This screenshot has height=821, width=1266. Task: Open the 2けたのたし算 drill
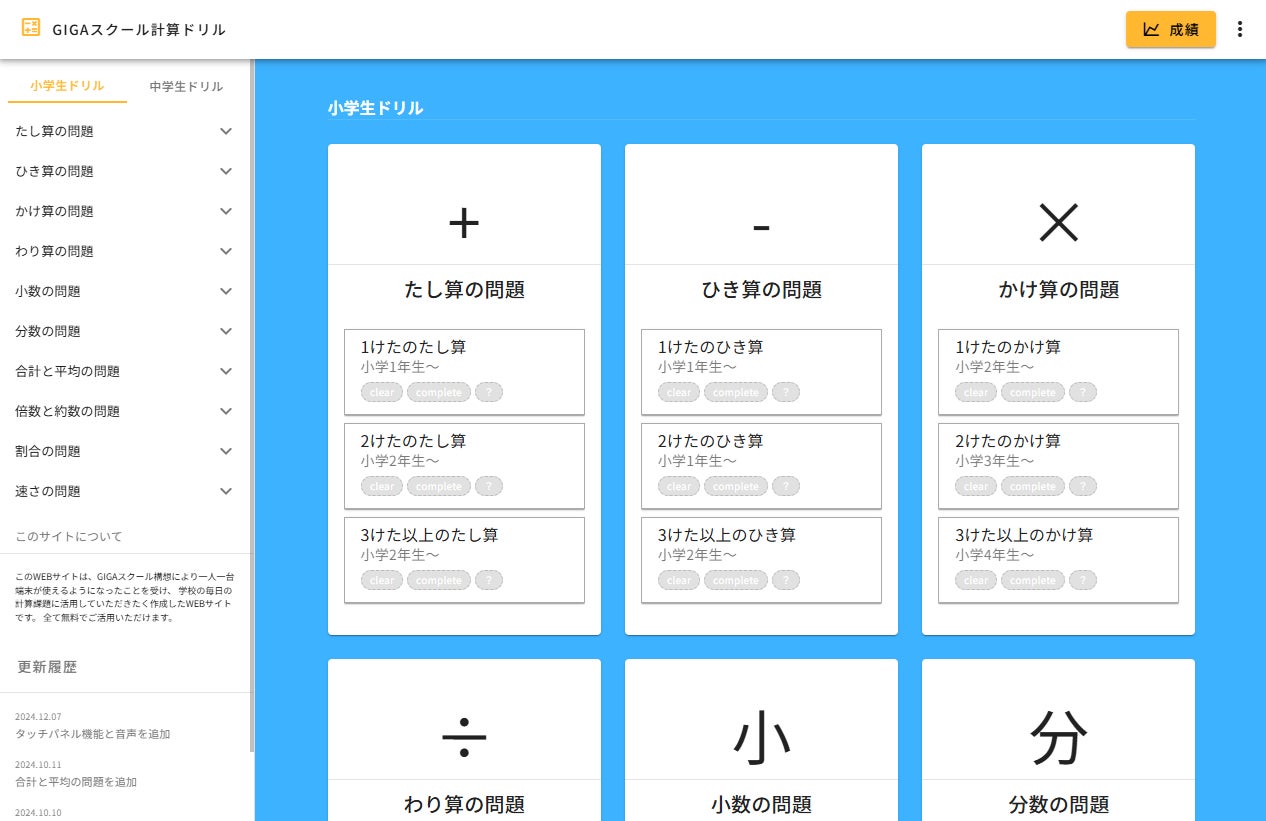pos(464,465)
